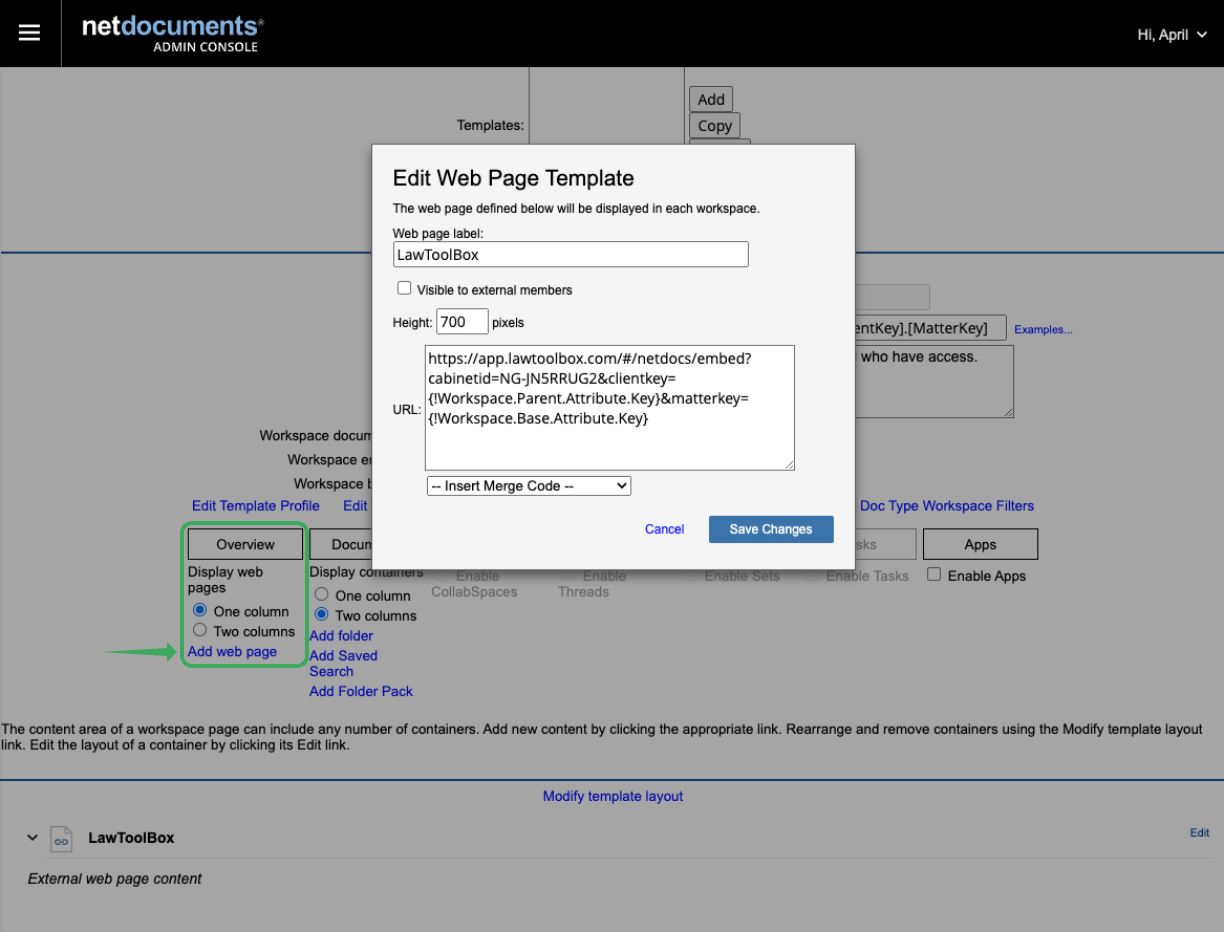1224x932 pixels.
Task: Select One column for display containers
Action: click(x=322, y=594)
